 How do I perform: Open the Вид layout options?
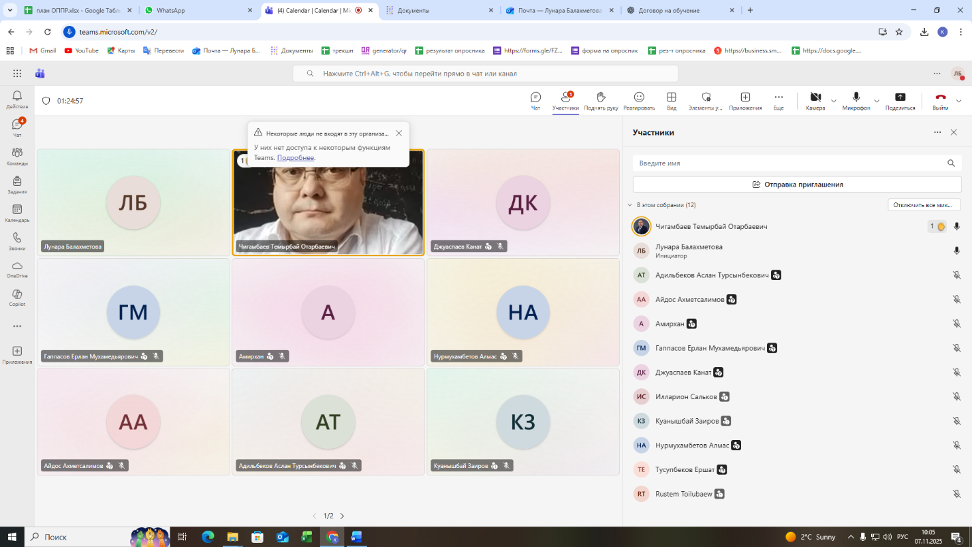point(671,100)
